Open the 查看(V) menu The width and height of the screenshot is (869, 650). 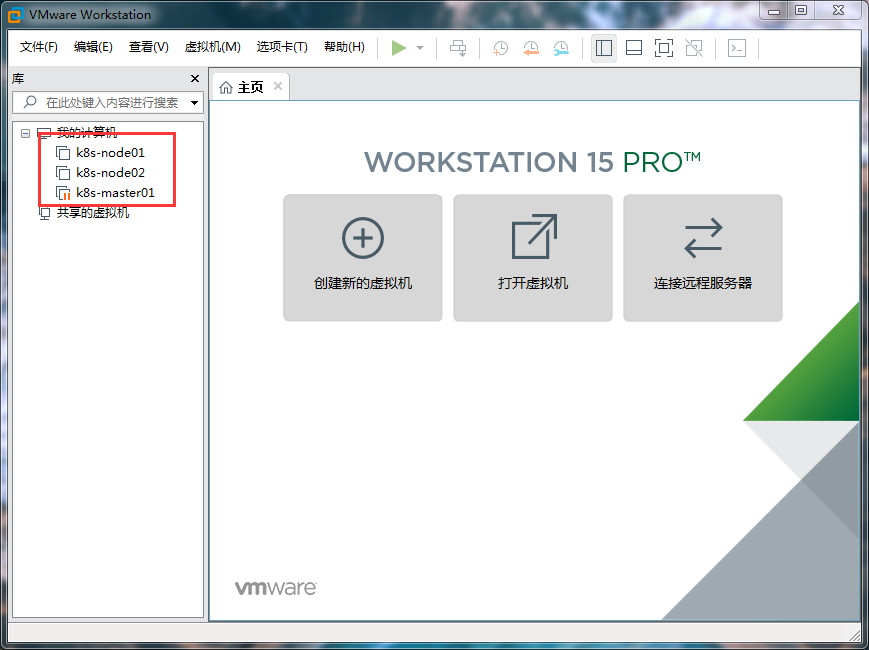pyautogui.click(x=149, y=47)
